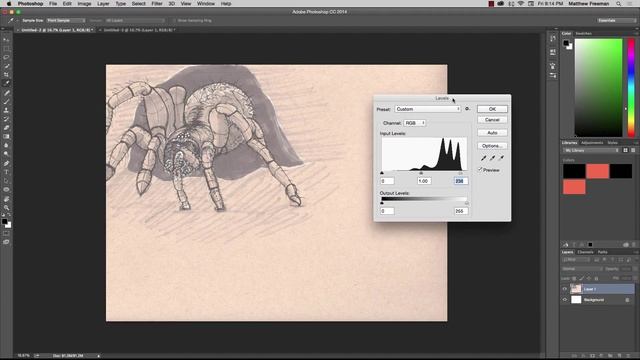Pick the white point eyedropper in Levels
Viewport: 640px width, 360px height.
(502, 158)
